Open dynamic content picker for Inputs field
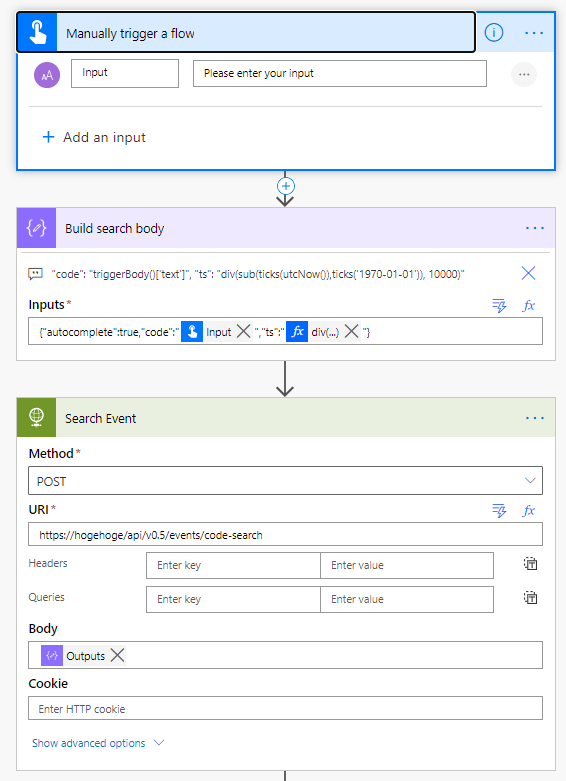This screenshot has height=781, width=566. 499,305
